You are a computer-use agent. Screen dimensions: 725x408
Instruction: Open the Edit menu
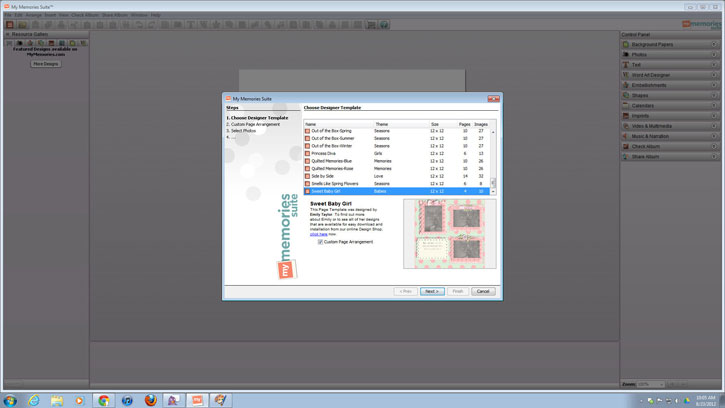[x=18, y=15]
